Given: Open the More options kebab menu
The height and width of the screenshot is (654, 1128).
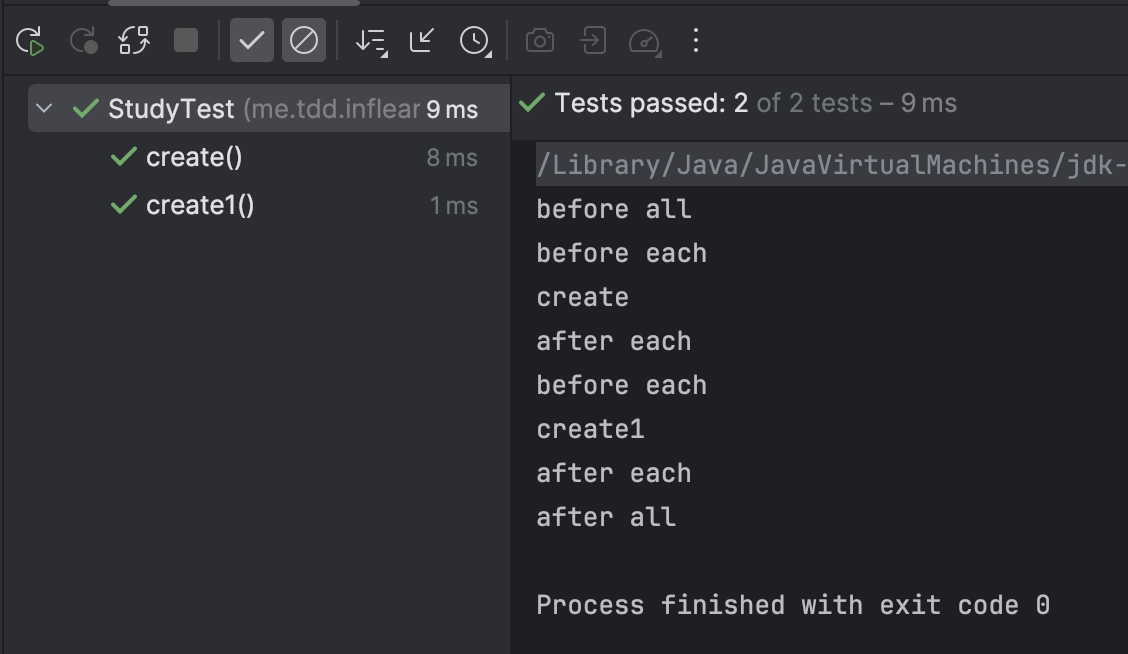Looking at the screenshot, I should coord(696,41).
